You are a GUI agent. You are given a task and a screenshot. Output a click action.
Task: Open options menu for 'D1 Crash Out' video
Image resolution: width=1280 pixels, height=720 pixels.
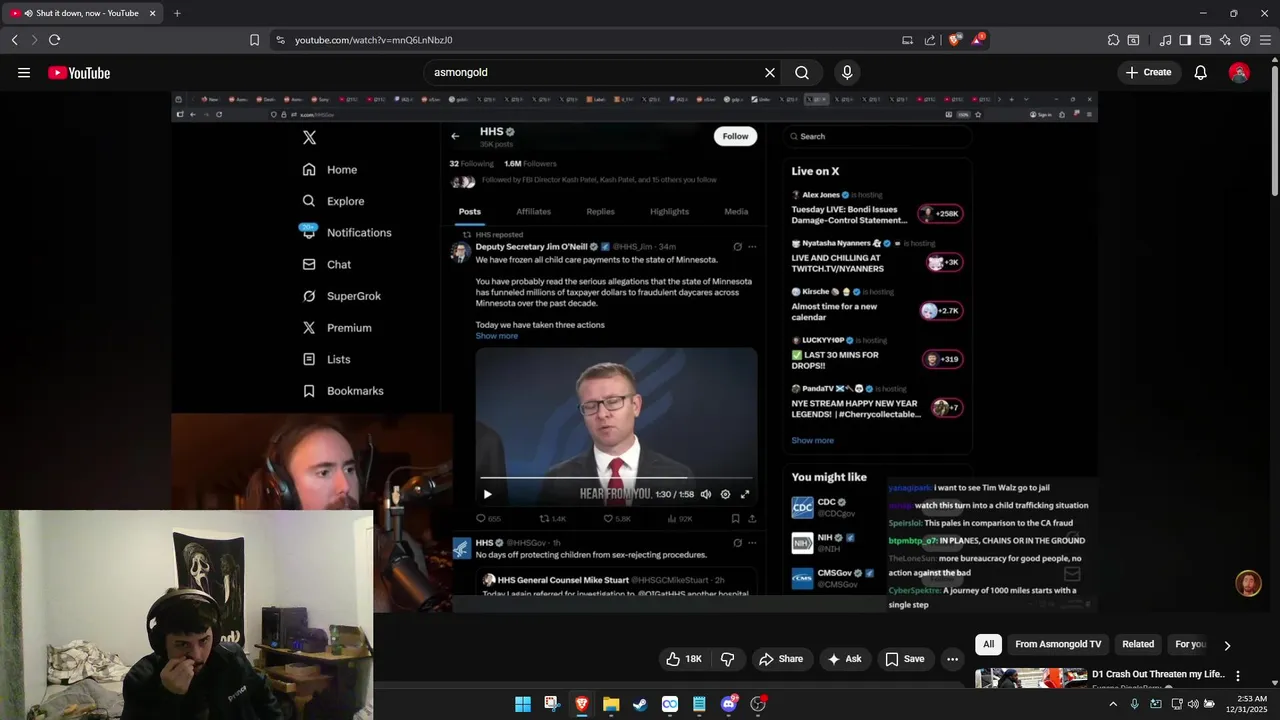coord(1238,676)
